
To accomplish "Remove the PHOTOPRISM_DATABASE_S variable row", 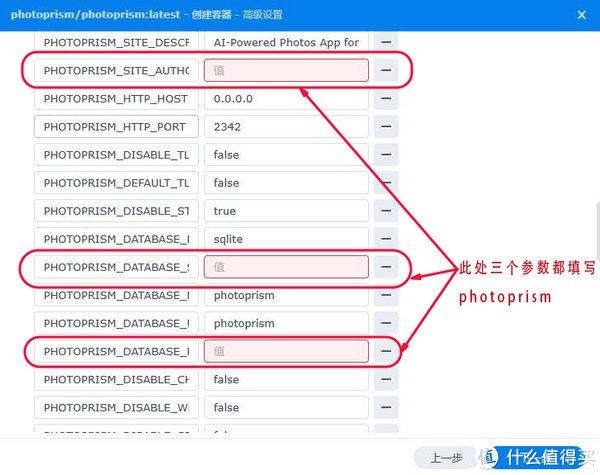I will point(386,267).
